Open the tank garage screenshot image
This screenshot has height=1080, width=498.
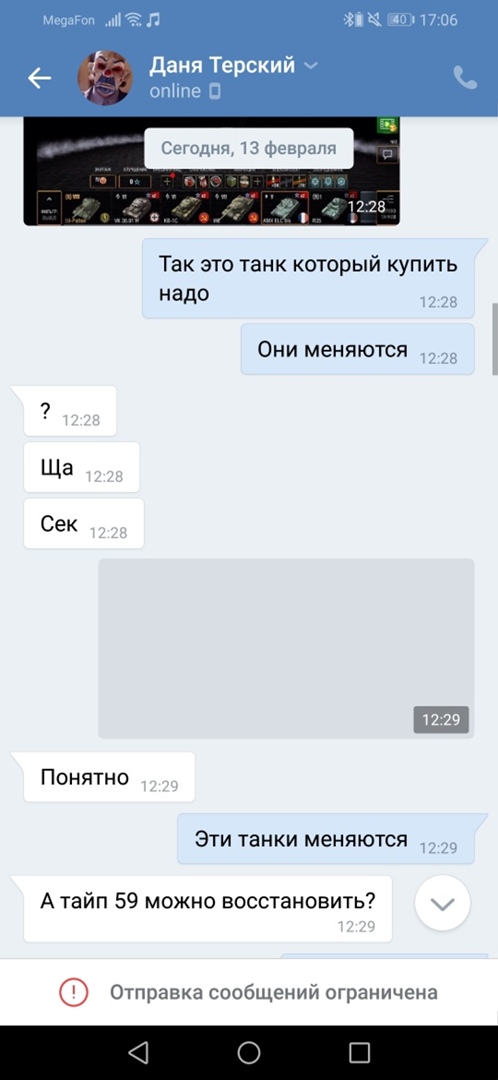211,172
